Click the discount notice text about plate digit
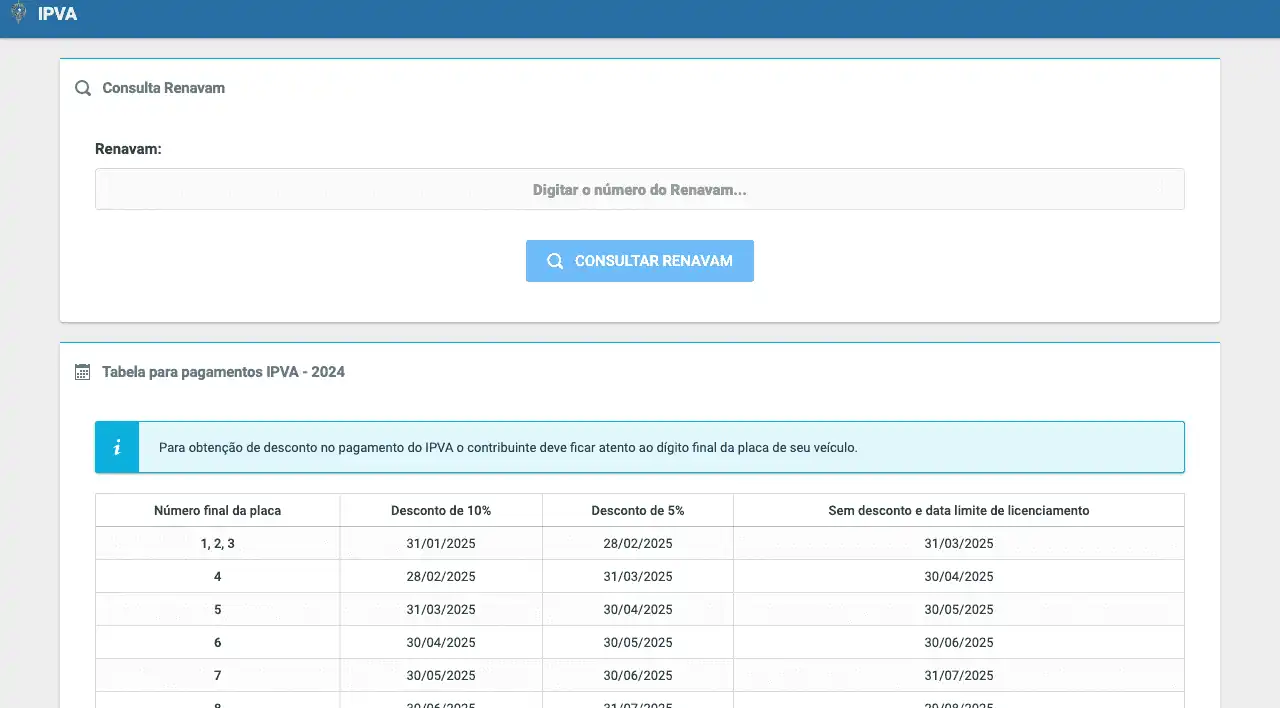The height and width of the screenshot is (708, 1280). [x=508, y=447]
